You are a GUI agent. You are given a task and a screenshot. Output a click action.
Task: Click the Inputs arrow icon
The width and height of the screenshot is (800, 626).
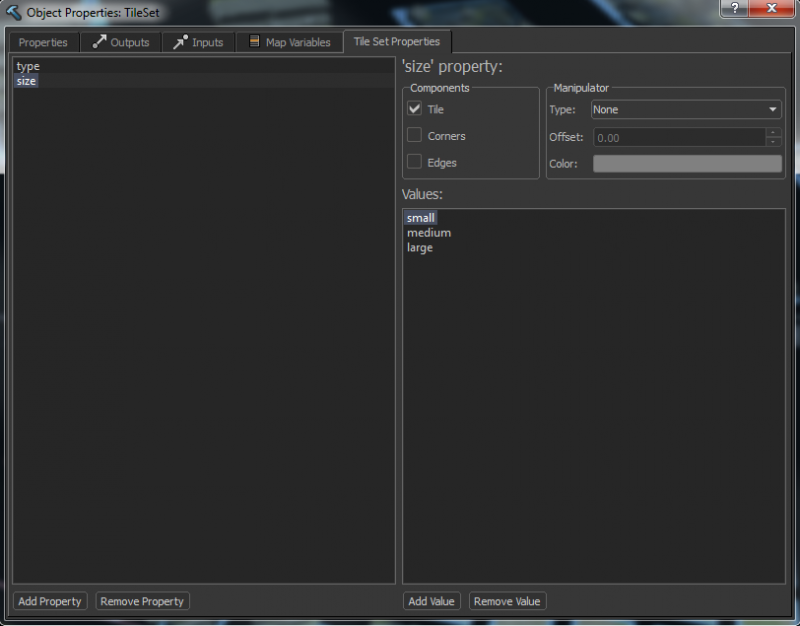click(x=180, y=42)
